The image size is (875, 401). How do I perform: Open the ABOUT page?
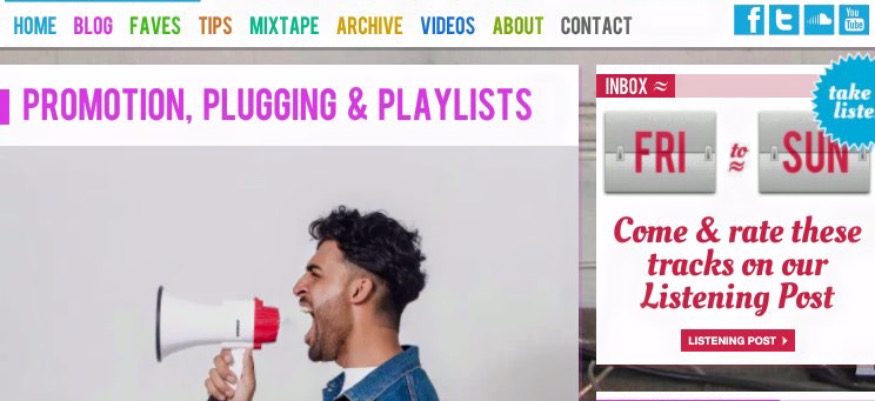[x=518, y=26]
